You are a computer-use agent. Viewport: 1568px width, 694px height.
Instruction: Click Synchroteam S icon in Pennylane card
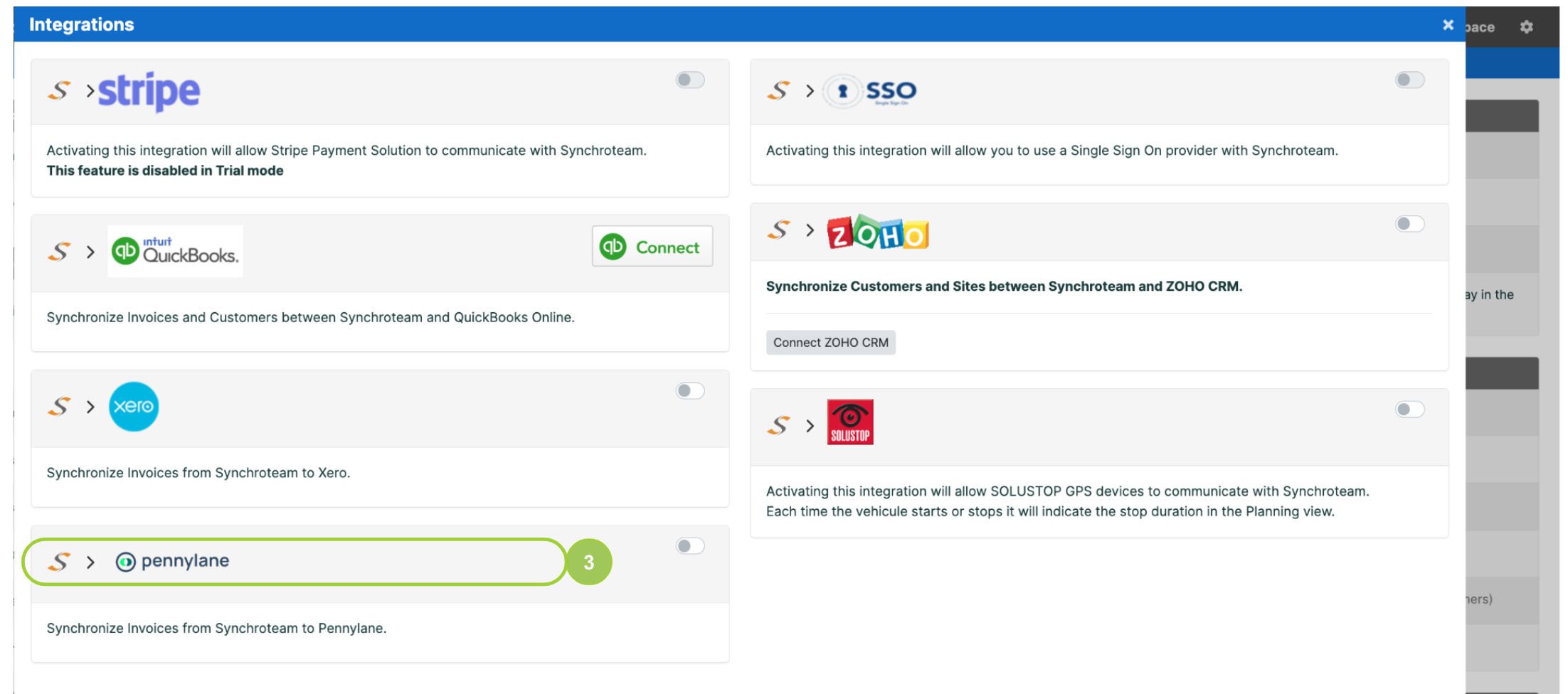60,562
